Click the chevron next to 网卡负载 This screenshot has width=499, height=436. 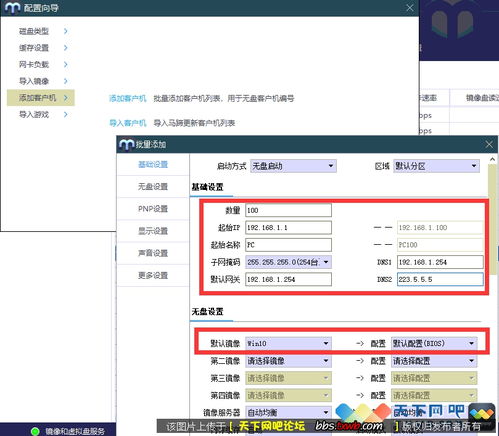66,65
